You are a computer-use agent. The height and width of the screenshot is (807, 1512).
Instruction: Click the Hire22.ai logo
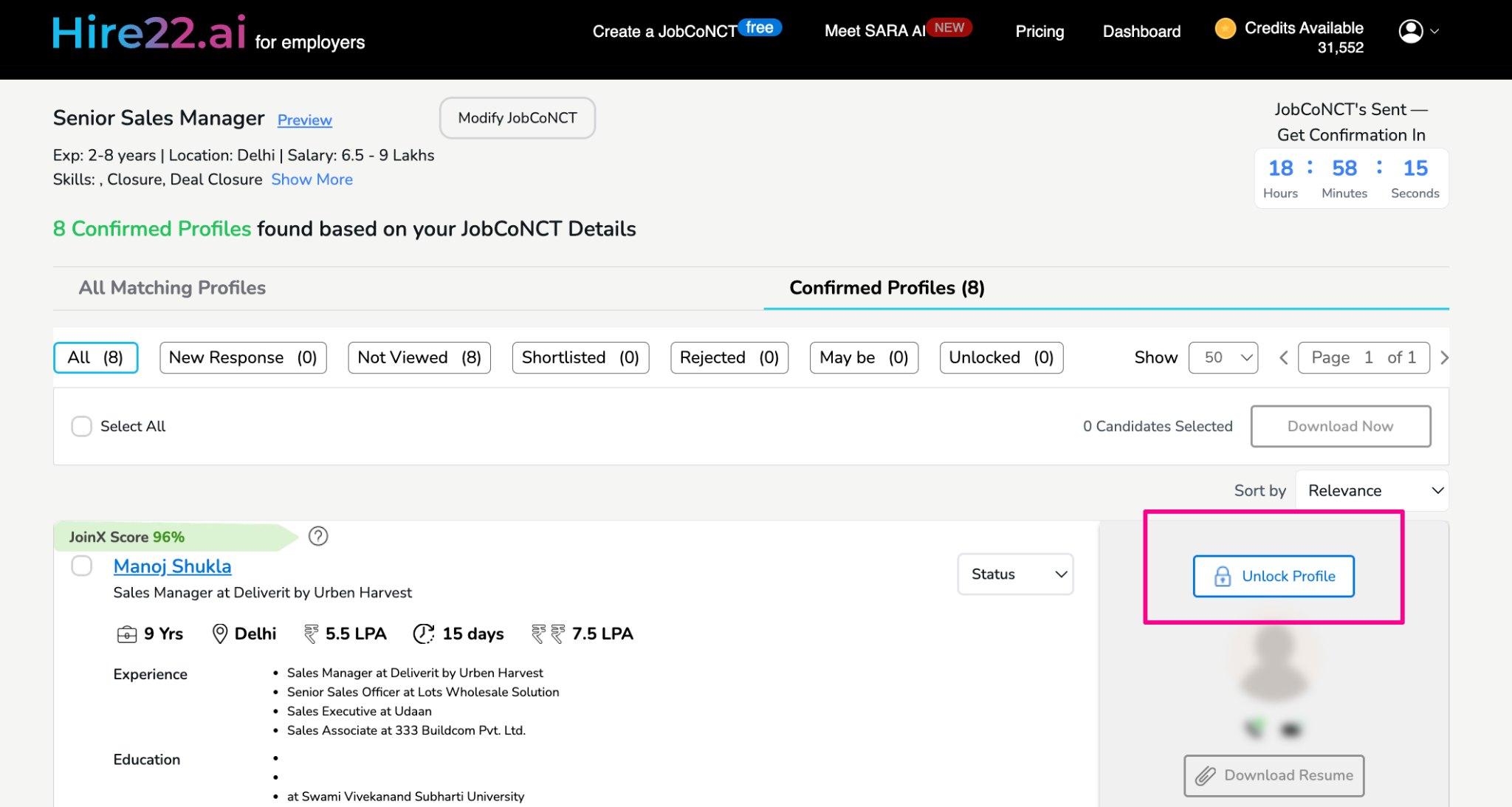tap(149, 33)
